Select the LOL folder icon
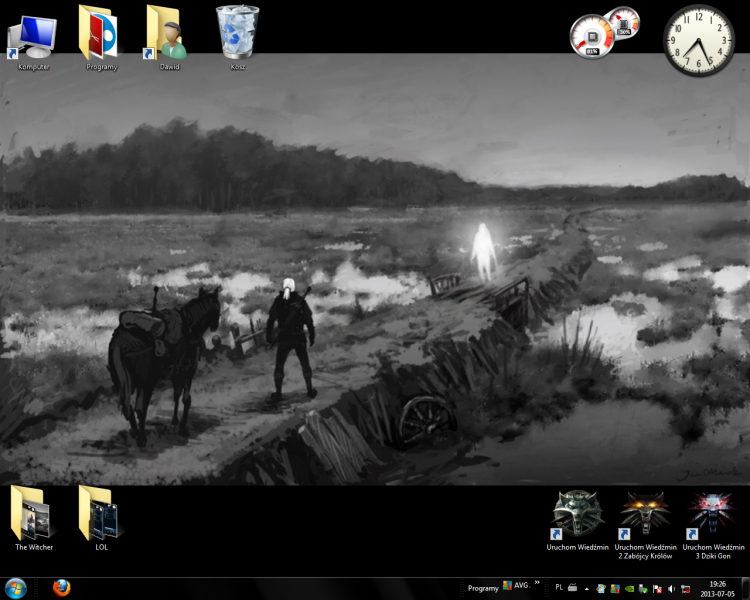This screenshot has width=750, height=600. (x=101, y=515)
